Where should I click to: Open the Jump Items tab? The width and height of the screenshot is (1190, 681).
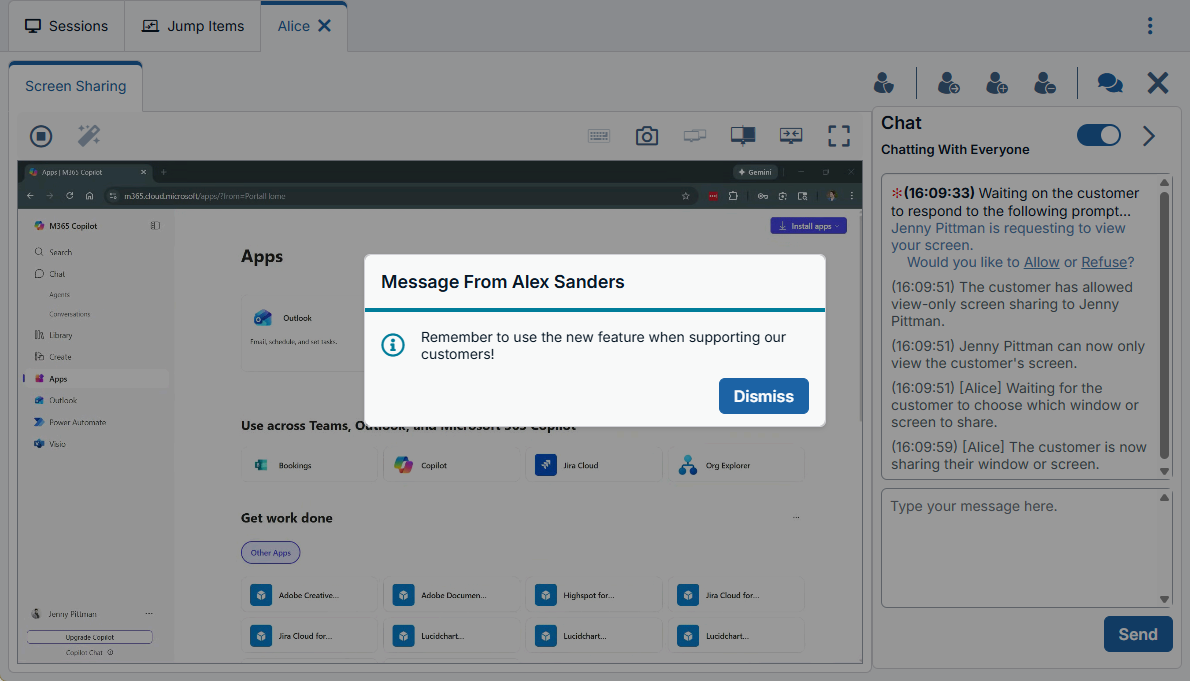(x=193, y=26)
